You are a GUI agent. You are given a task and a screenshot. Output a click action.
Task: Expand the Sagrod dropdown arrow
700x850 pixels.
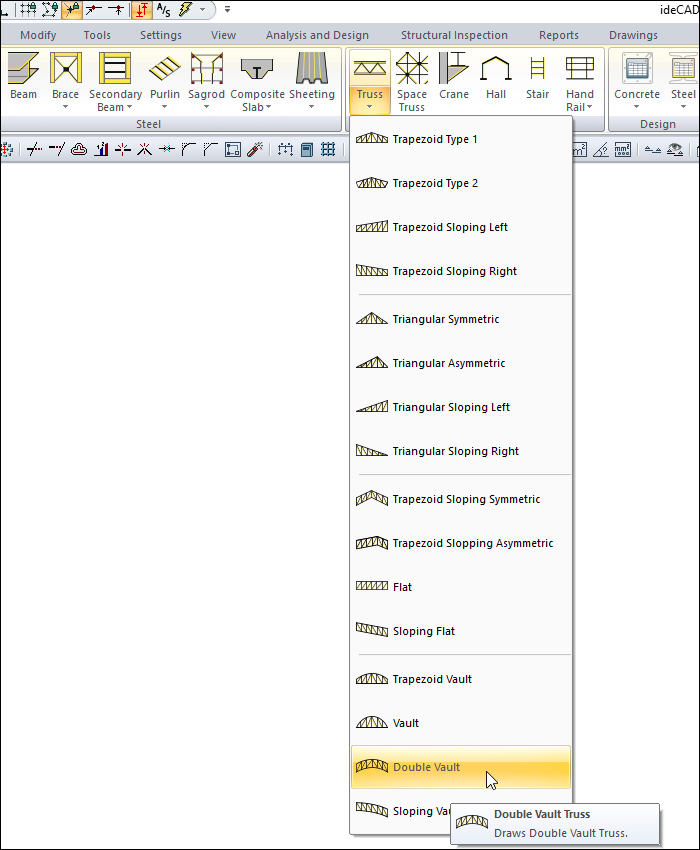[x=206, y=107]
